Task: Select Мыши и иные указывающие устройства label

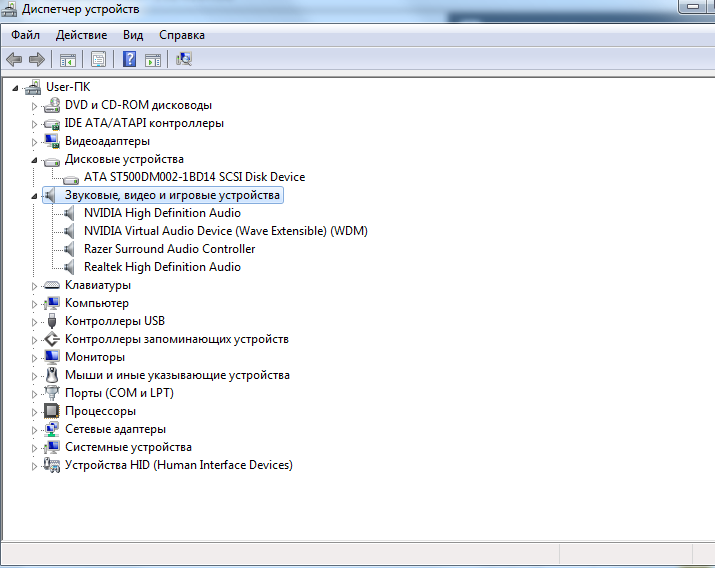Action: point(177,375)
